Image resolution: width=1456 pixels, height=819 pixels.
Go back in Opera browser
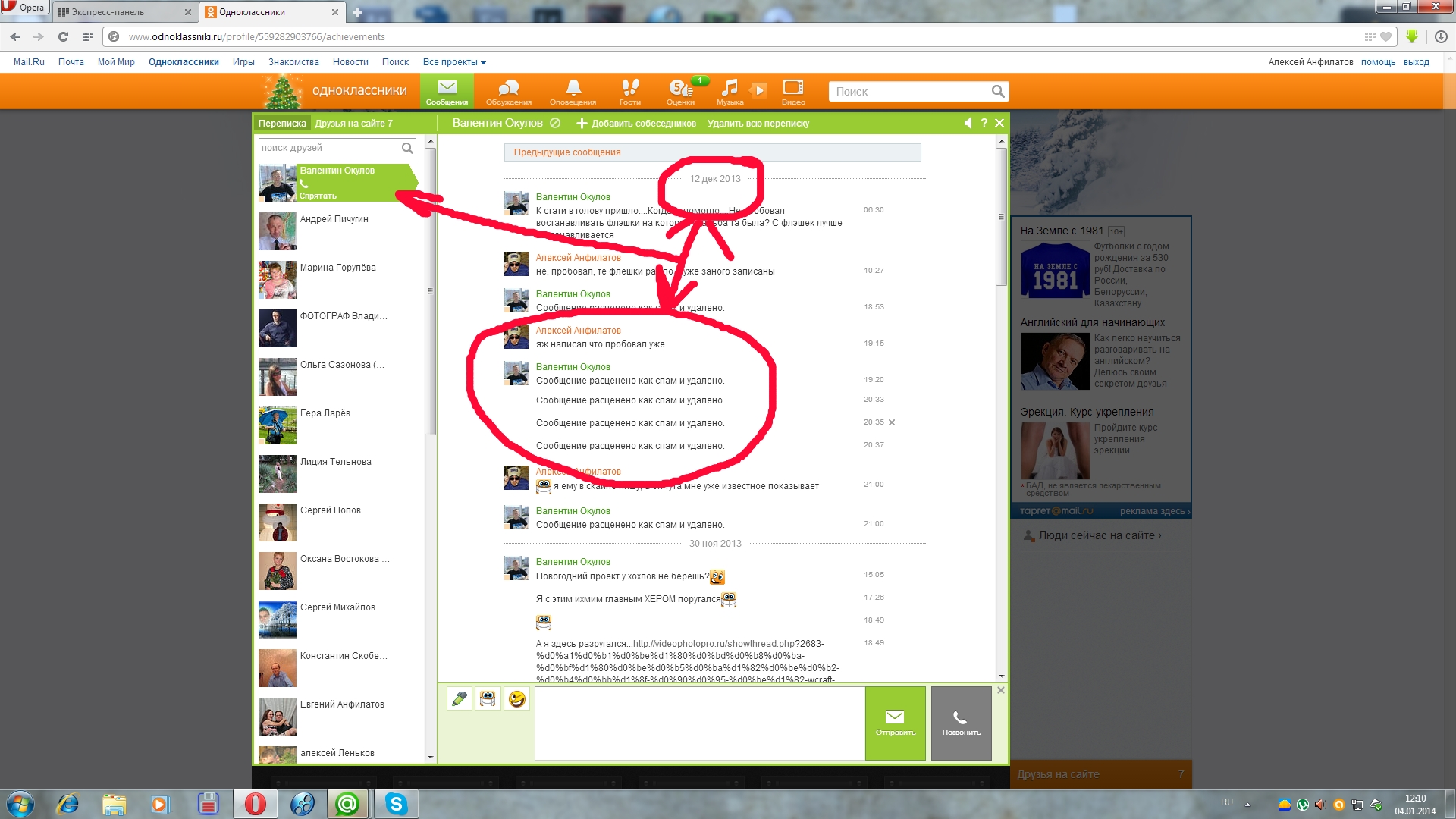click(15, 36)
